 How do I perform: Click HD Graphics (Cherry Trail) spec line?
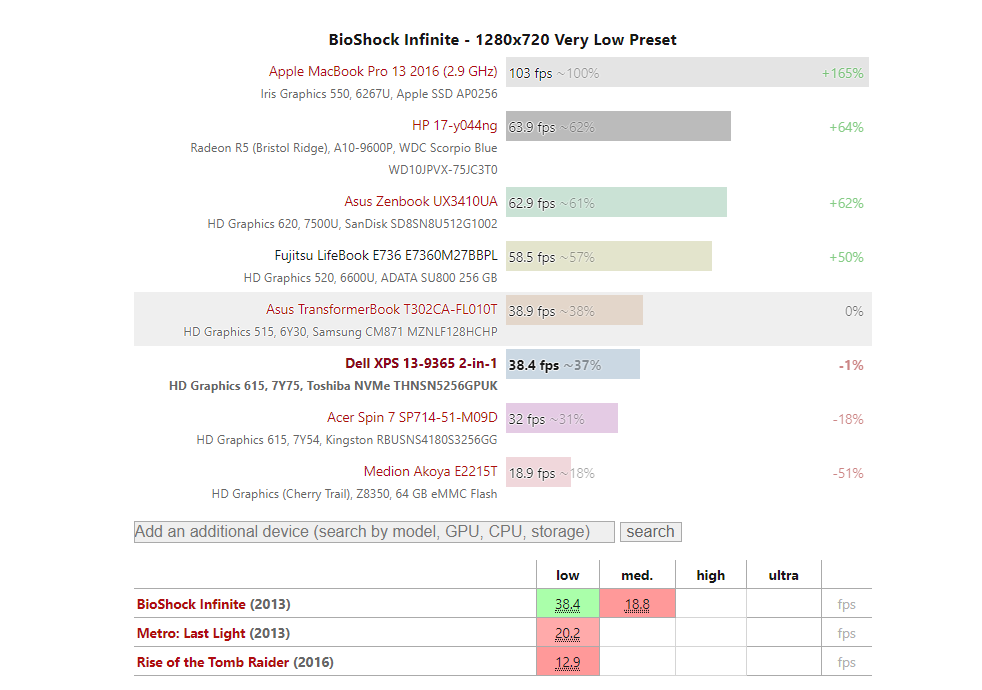[354, 493]
